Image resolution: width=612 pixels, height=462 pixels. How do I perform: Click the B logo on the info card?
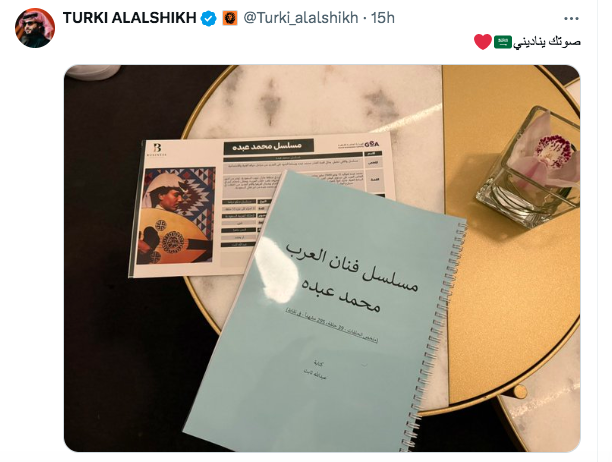tap(157, 149)
